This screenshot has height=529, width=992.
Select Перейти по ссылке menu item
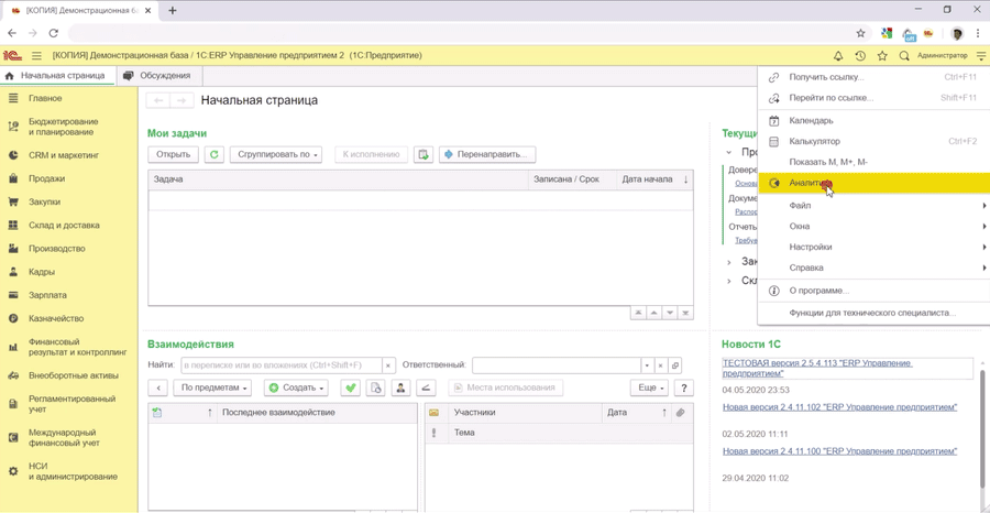[874, 98]
